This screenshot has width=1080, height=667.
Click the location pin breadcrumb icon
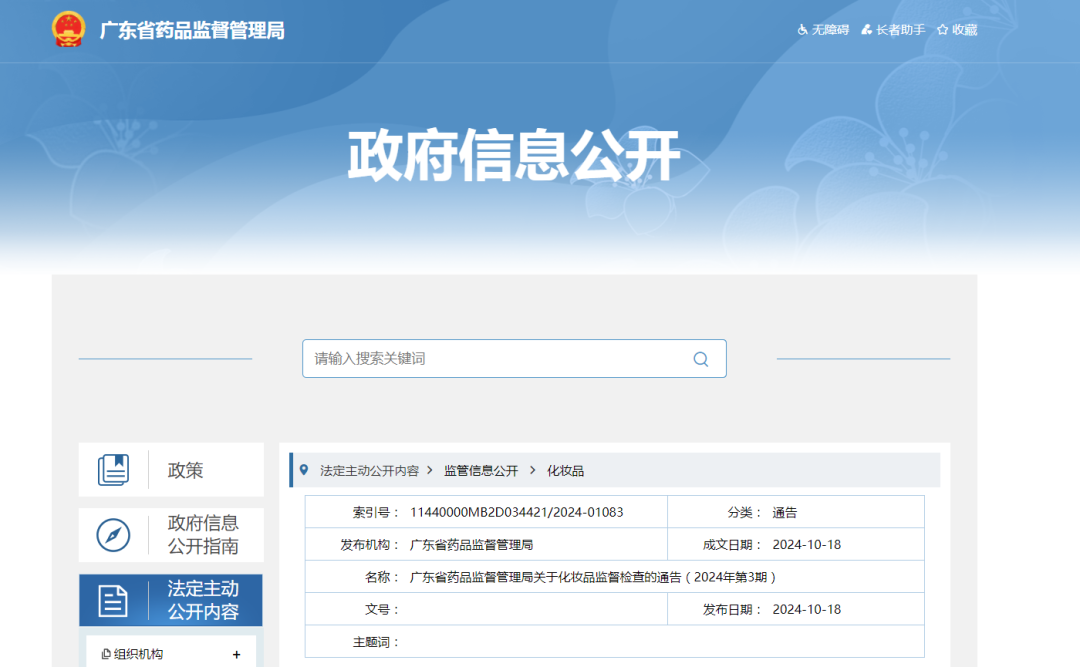304,470
